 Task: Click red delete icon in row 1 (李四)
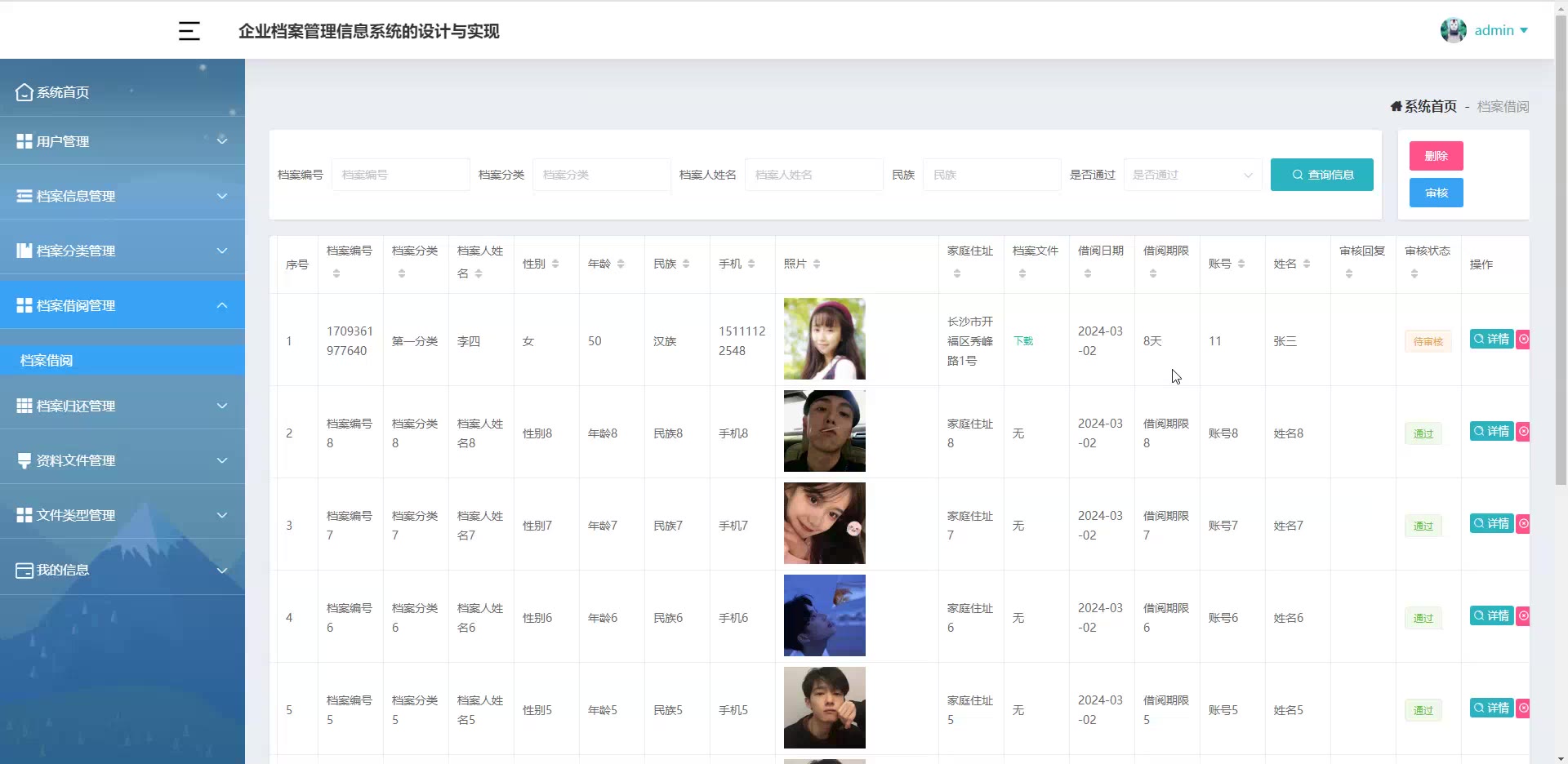[1523, 339]
